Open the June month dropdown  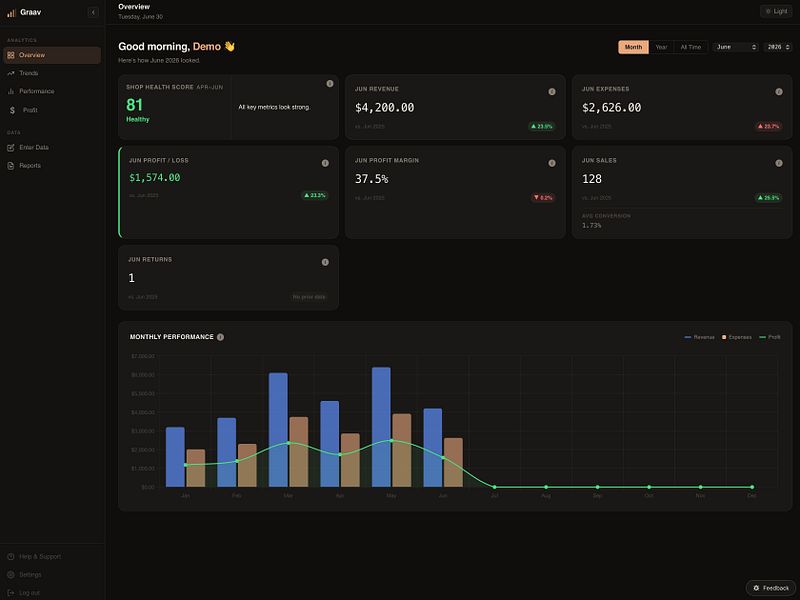736,47
